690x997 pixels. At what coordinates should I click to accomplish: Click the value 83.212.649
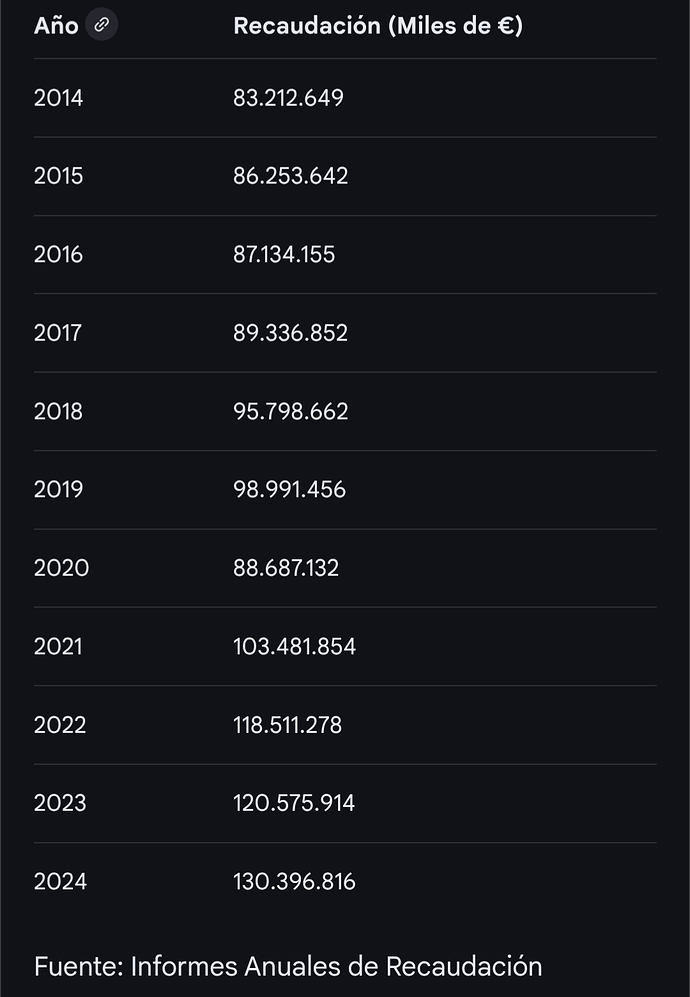point(288,98)
